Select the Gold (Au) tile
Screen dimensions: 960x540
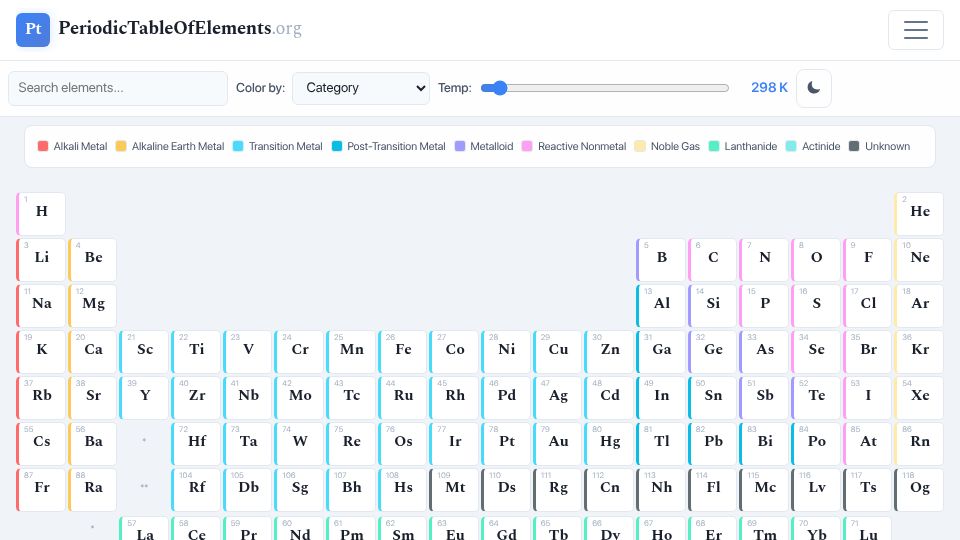click(x=557, y=444)
